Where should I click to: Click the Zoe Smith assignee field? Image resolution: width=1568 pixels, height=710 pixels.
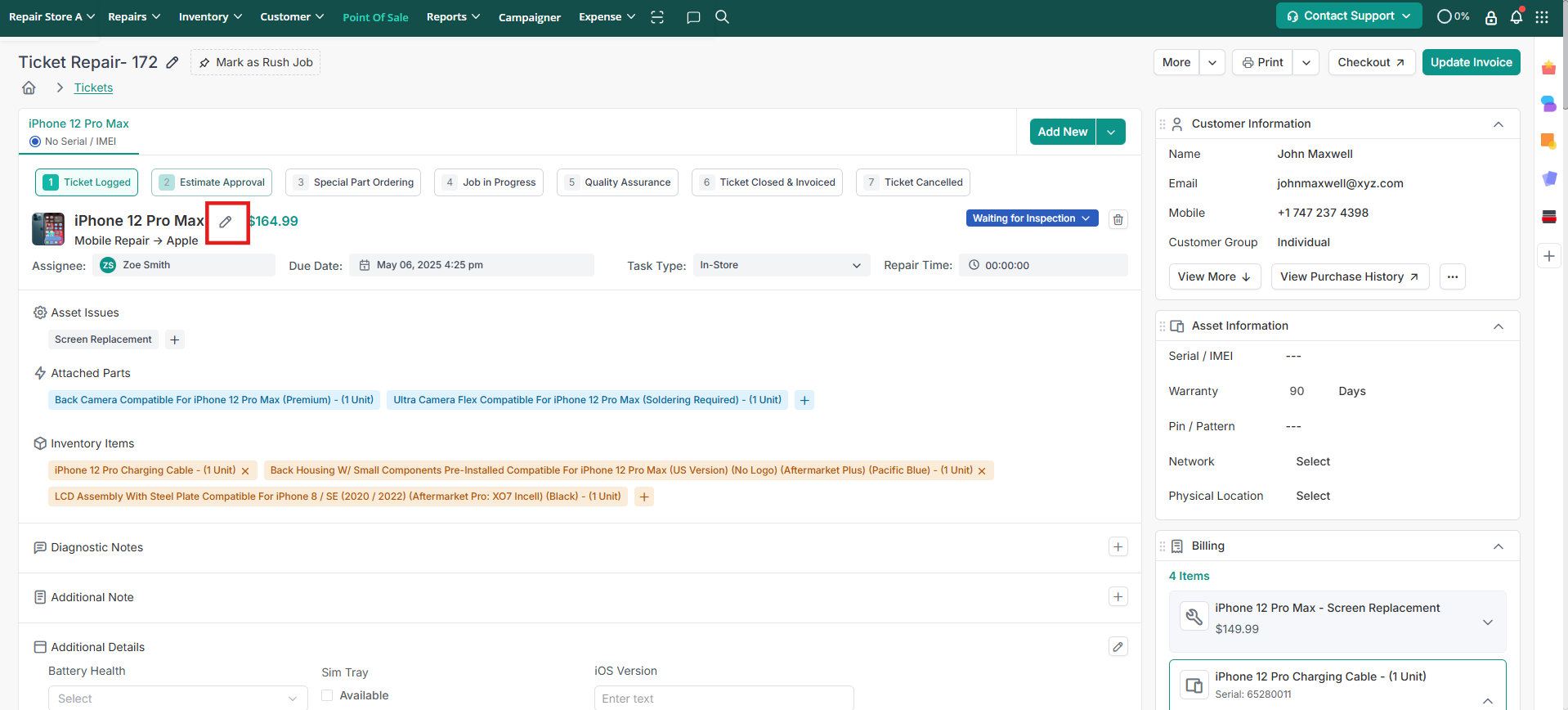[x=184, y=265]
